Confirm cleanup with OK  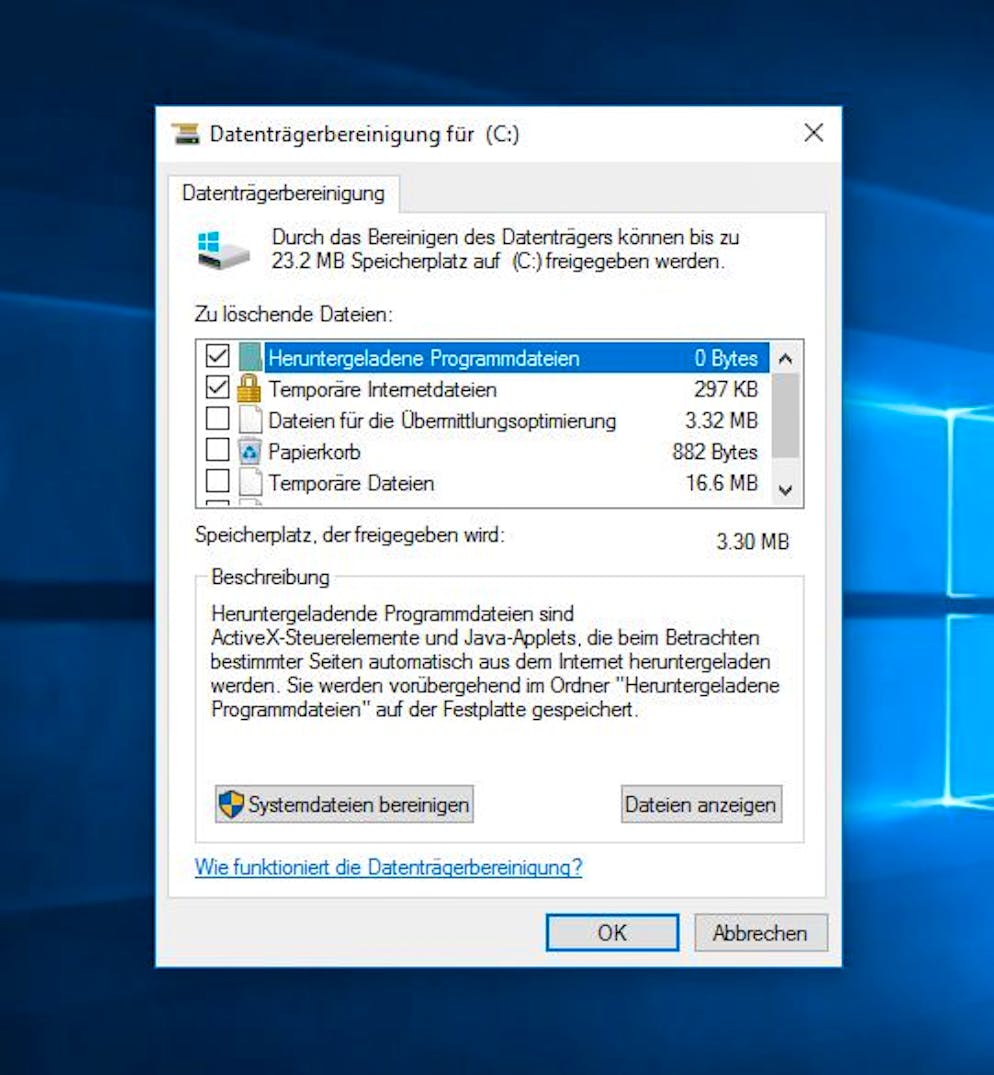pyautogui.click(x=612, y=932)
